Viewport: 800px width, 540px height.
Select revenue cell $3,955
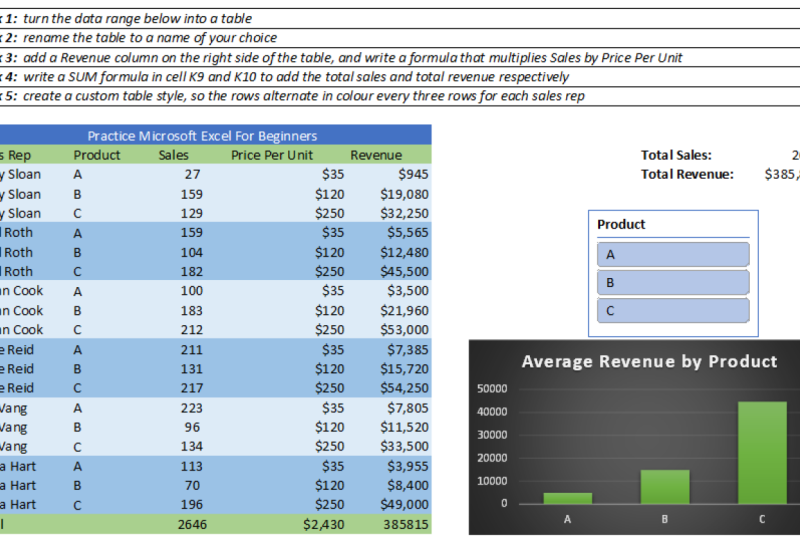408,467
